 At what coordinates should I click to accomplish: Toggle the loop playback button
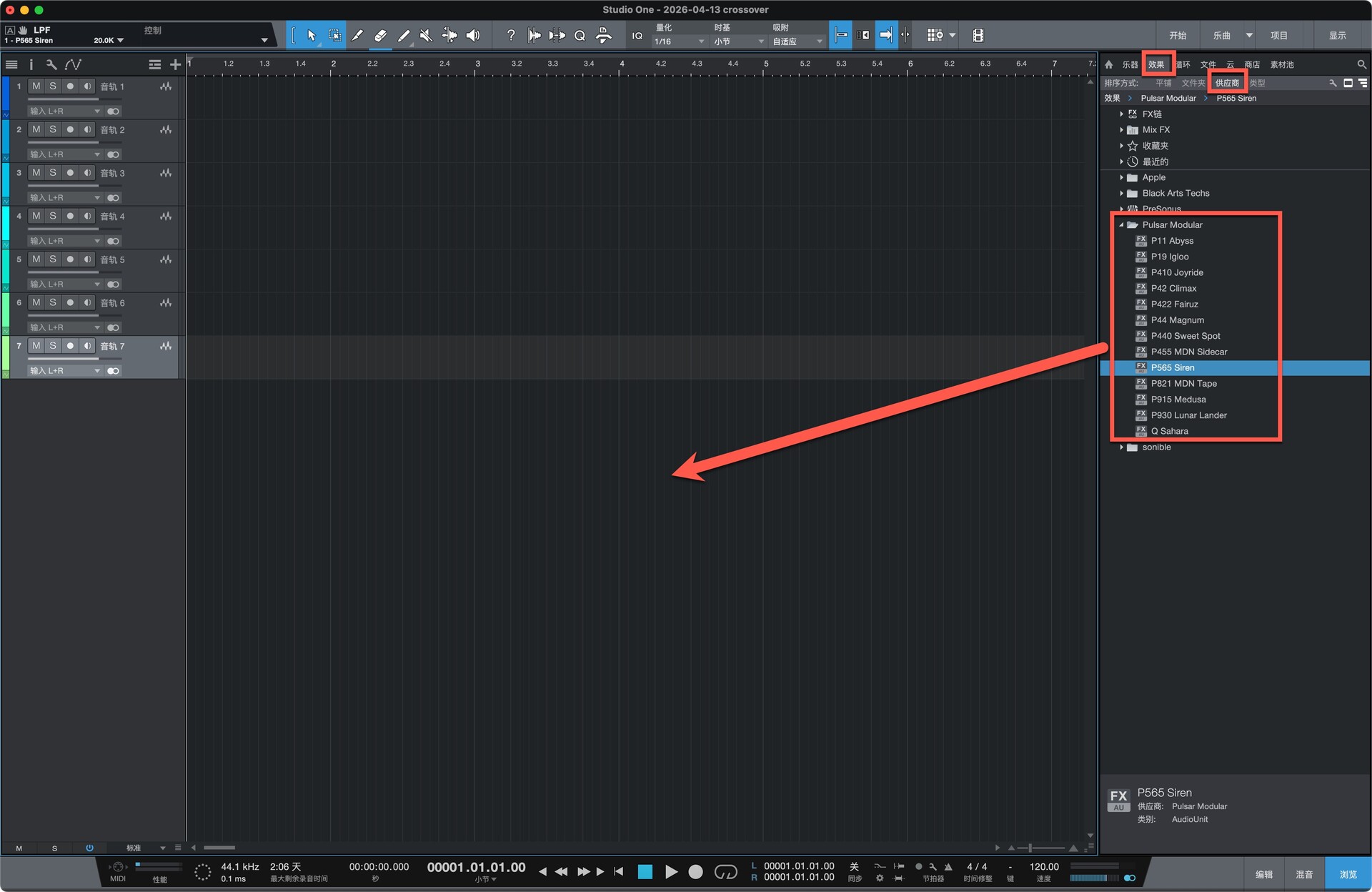pyautogui.click(x=725, y=871)
